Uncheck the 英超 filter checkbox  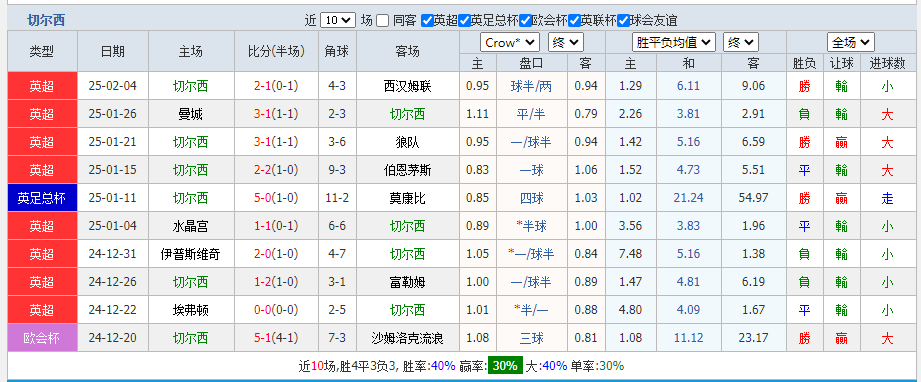point(427,21)
